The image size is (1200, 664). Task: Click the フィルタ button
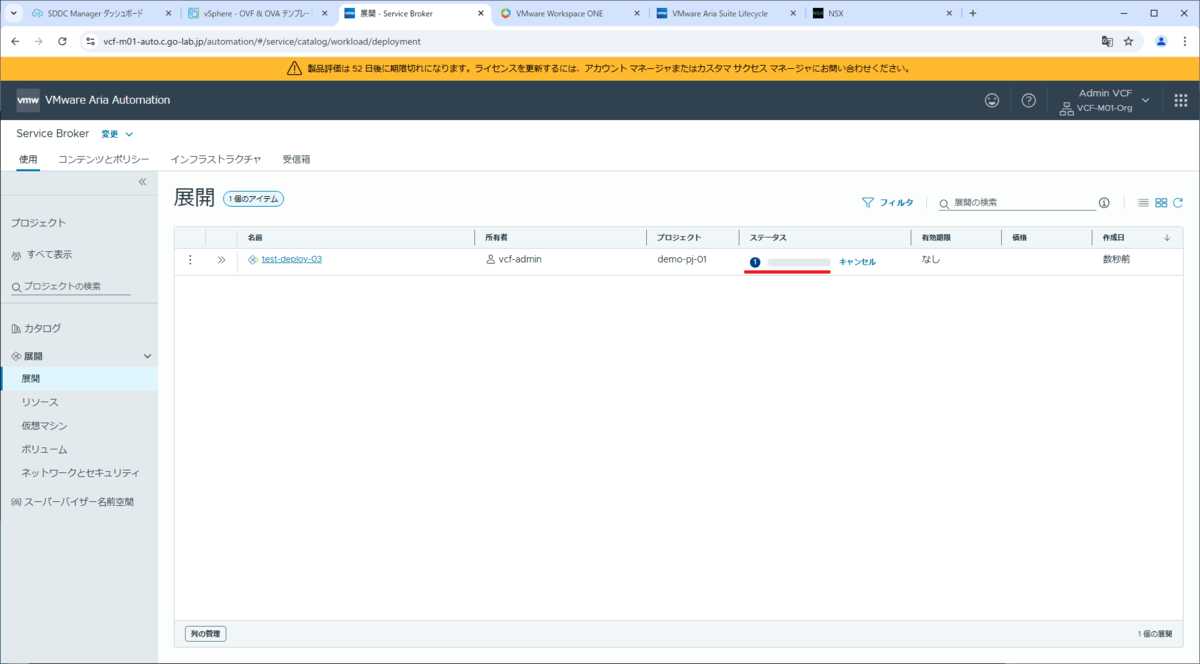(888, 202)
